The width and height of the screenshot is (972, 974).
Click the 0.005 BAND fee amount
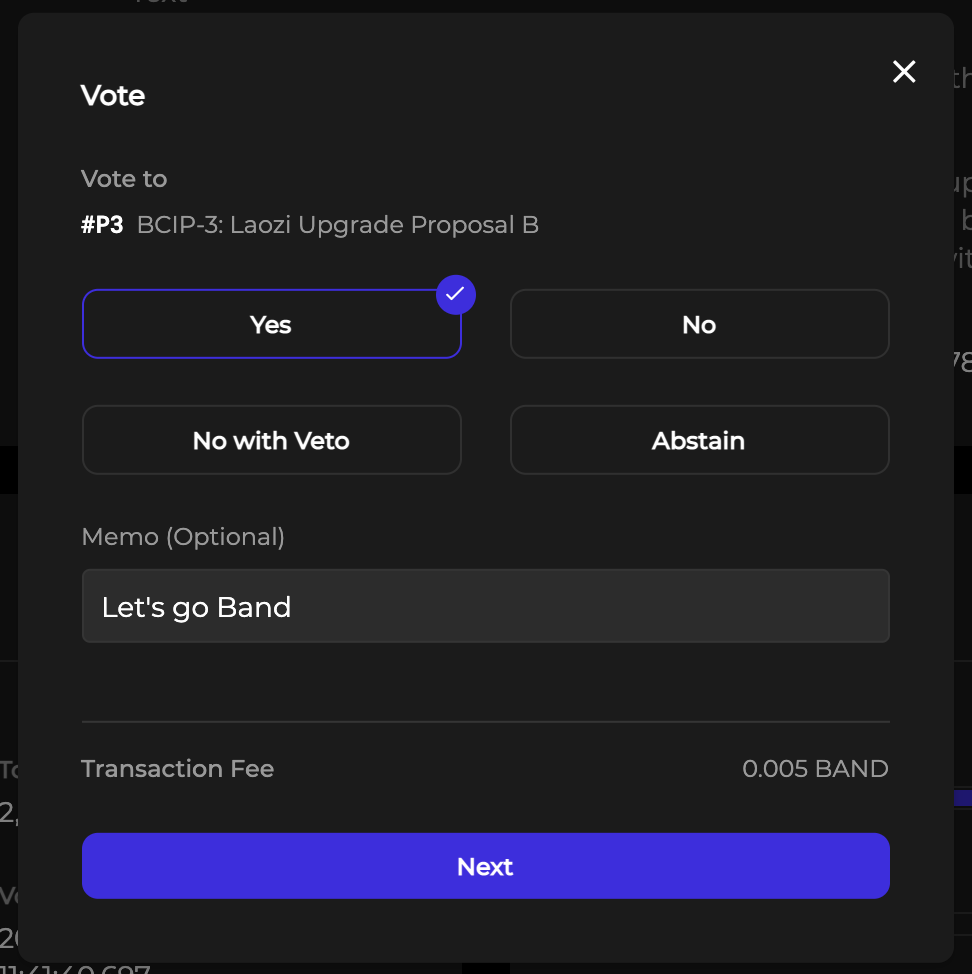point(815,769)
